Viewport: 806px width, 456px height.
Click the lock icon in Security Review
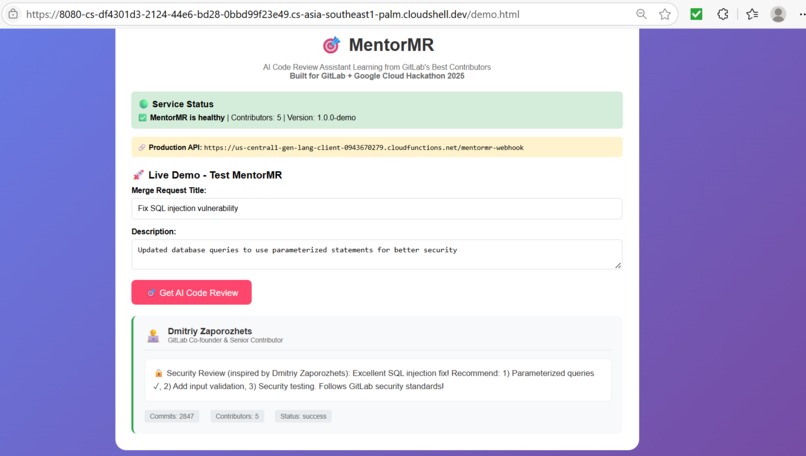pyautogui.click(x=158, y=373)
